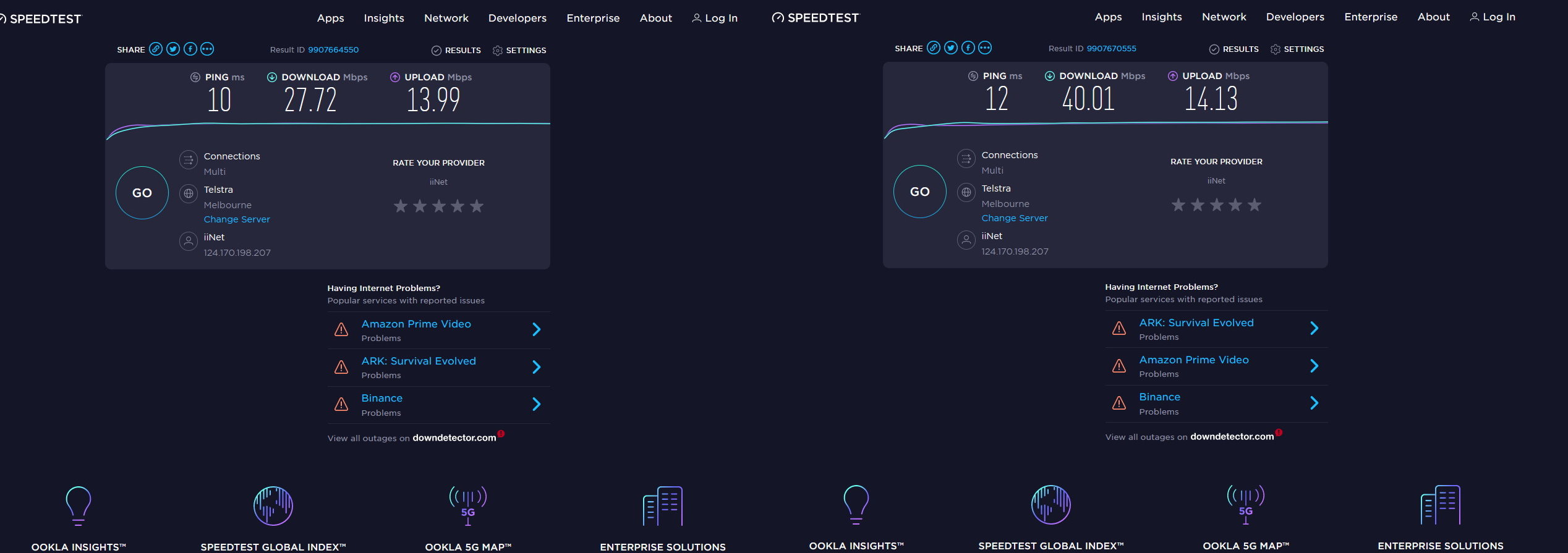This screenshot has height=553, width=1568.
Task: Open Speedtest Global Index globe icon in right window
Action: point(1051,504)
